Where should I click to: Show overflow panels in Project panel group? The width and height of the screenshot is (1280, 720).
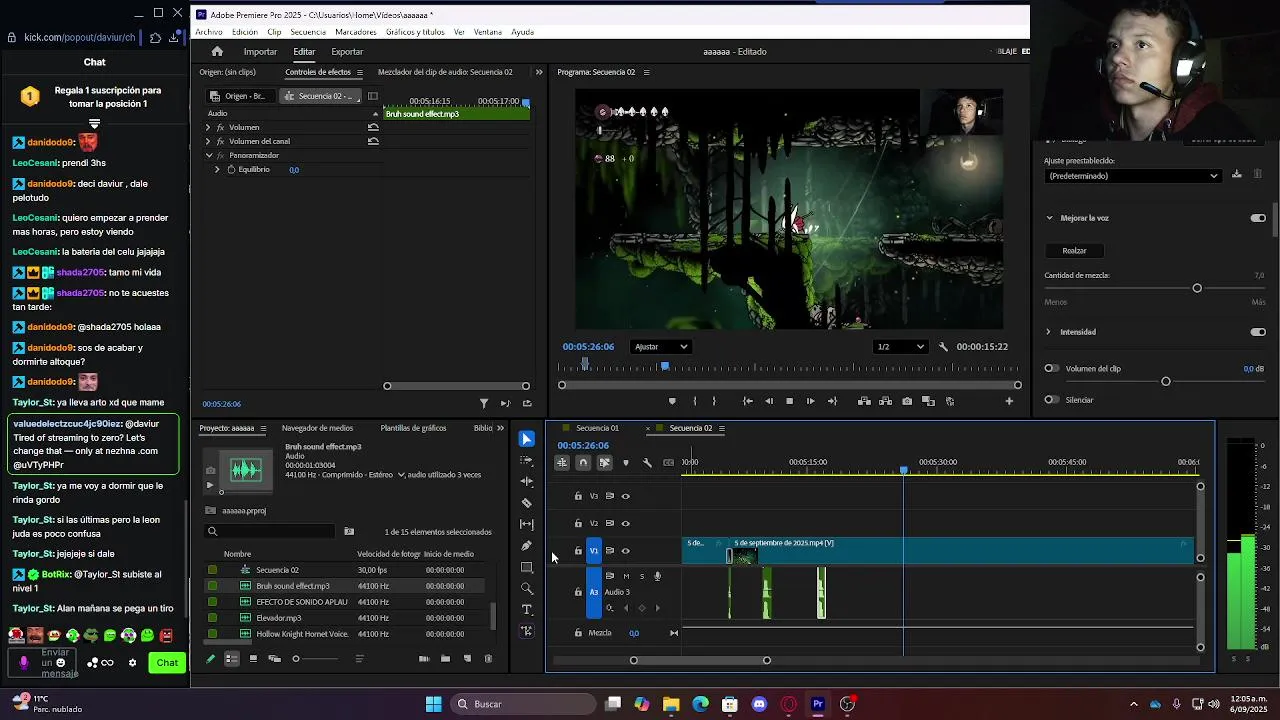[501, 428]
